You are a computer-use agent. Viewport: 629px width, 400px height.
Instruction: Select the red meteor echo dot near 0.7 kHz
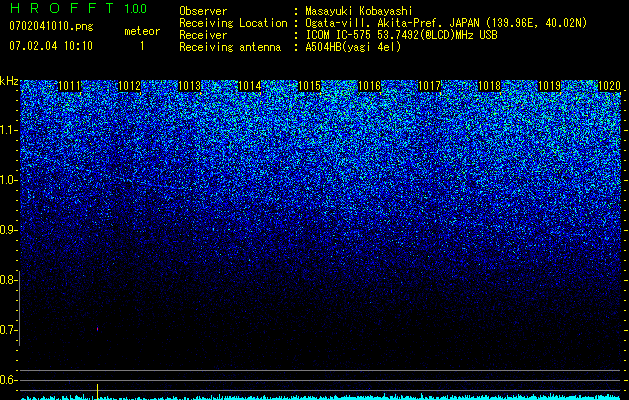97,329
